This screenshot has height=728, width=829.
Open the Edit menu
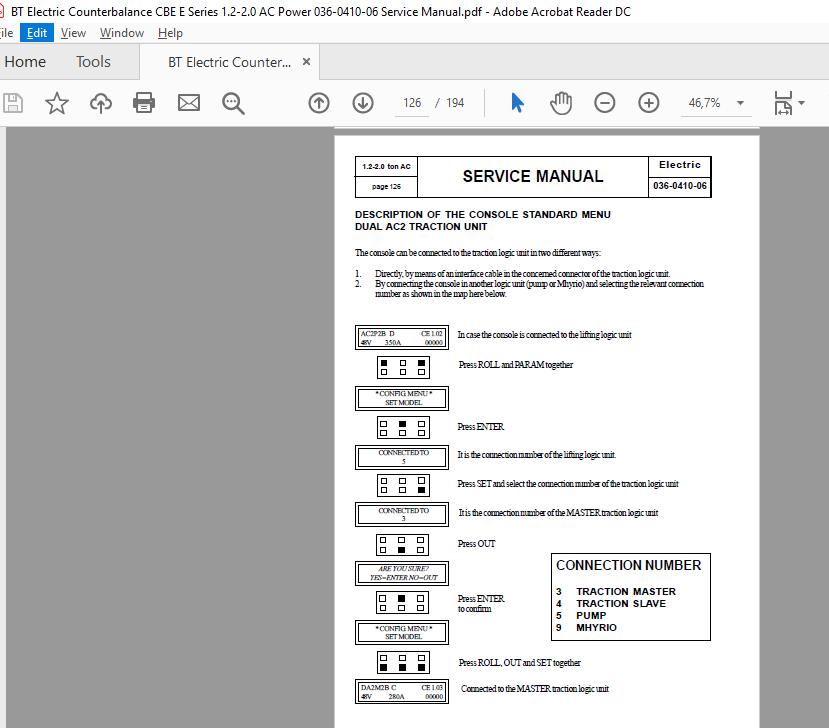point(37,33)
